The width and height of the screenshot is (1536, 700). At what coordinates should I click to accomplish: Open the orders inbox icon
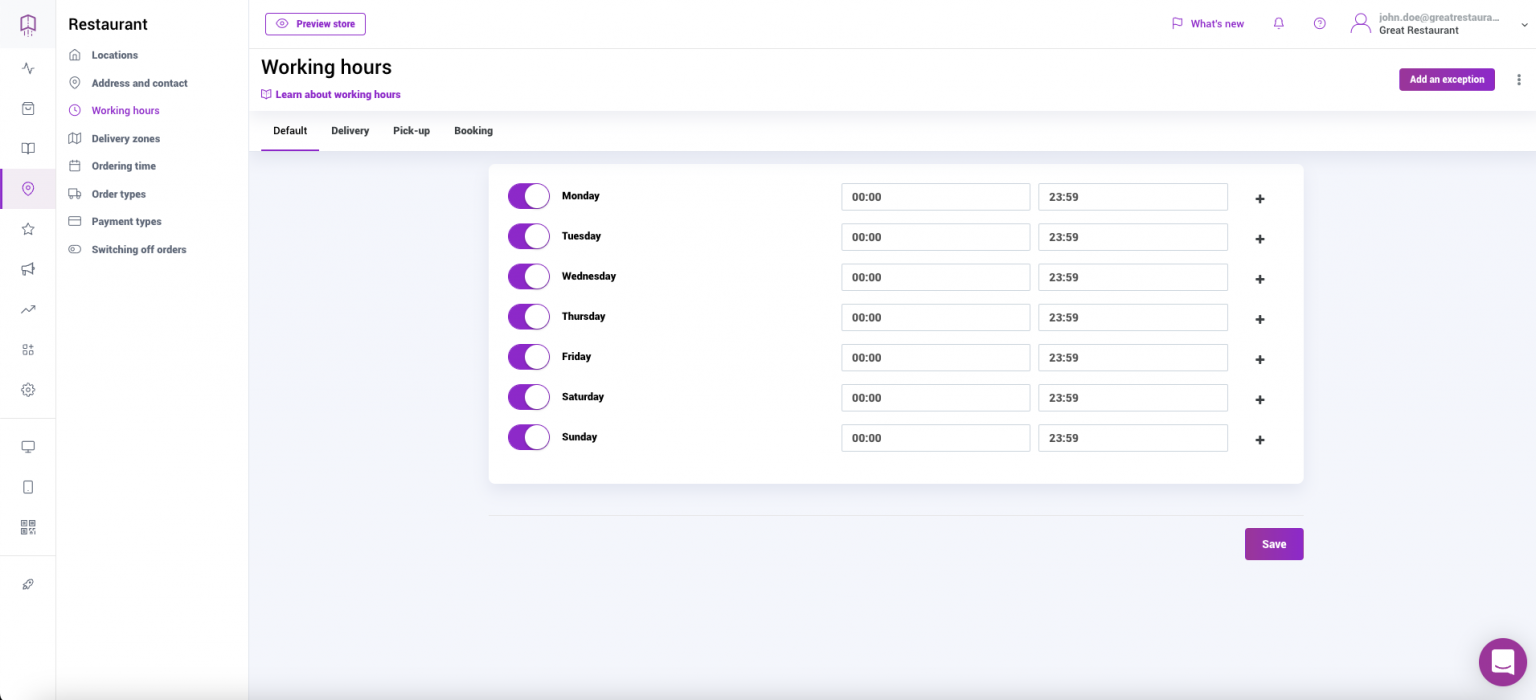point(27,108)
